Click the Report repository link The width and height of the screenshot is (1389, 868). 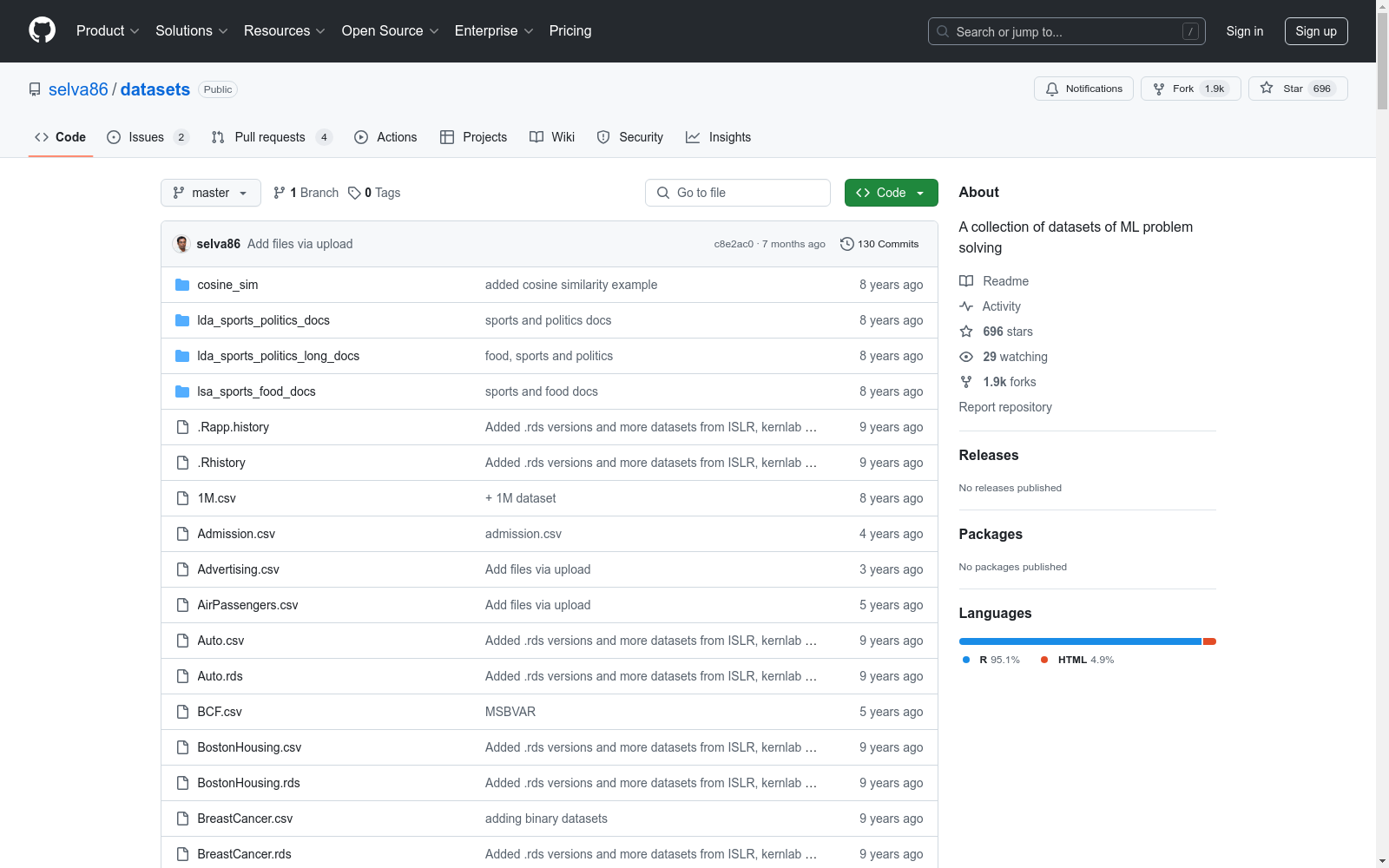coord(1005,407)
